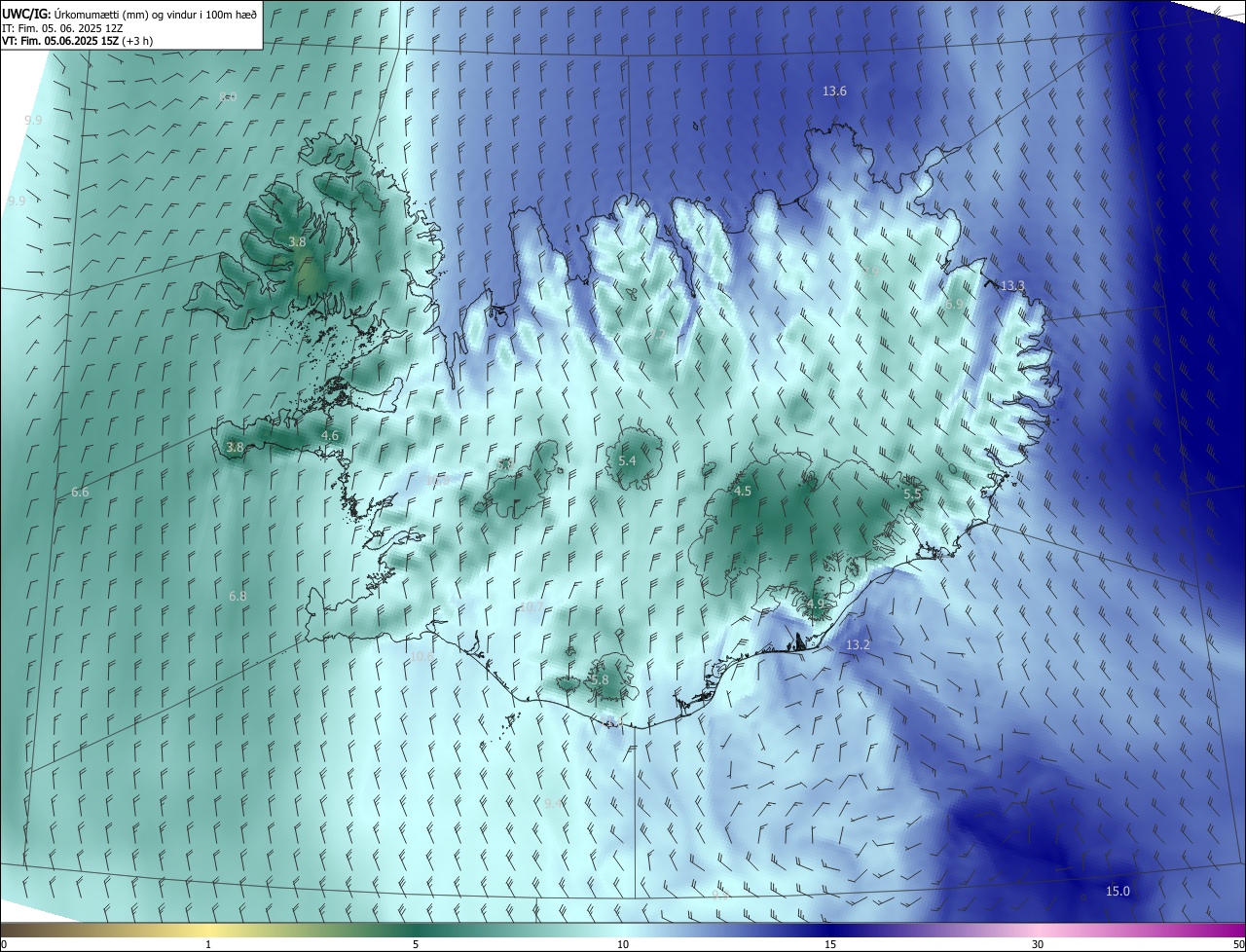
Task: Click the 10 tick on the color scale
Action: tap(623, 944)
